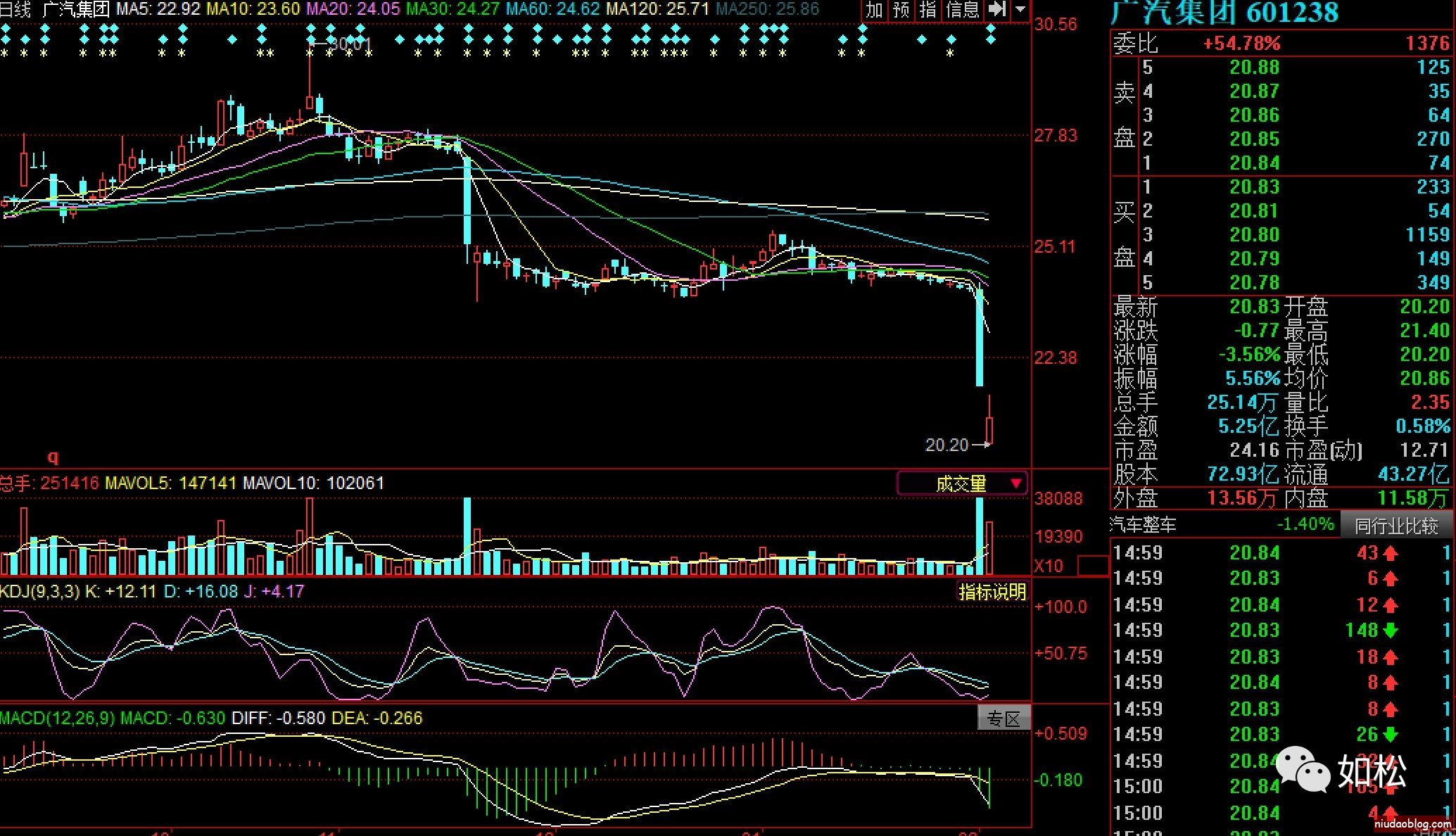Open the 汽车整车 sector link
This screenshot has height=836, width=1456.
[x=1143, y=524]
